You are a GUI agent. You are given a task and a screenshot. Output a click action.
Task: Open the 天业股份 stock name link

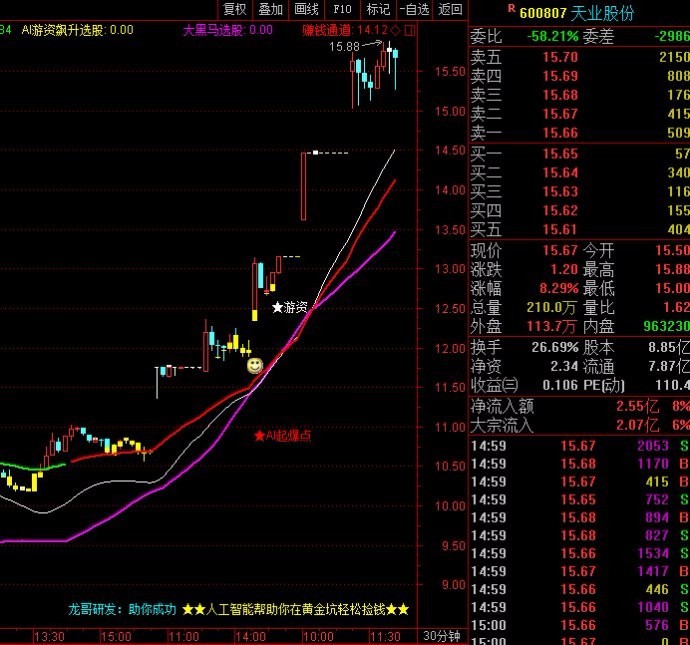(x=602, y=13)
